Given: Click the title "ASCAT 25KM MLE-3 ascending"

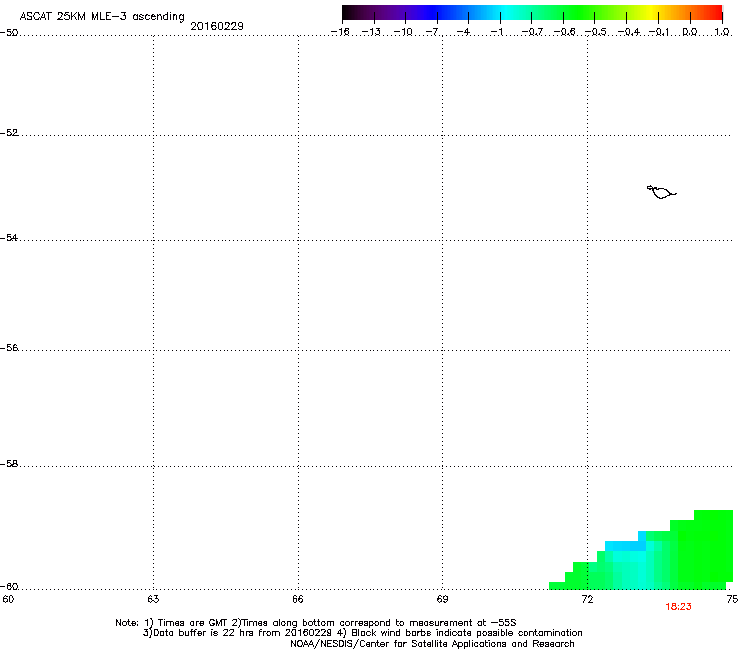Looking at the screenshot, I should [102, 17].
